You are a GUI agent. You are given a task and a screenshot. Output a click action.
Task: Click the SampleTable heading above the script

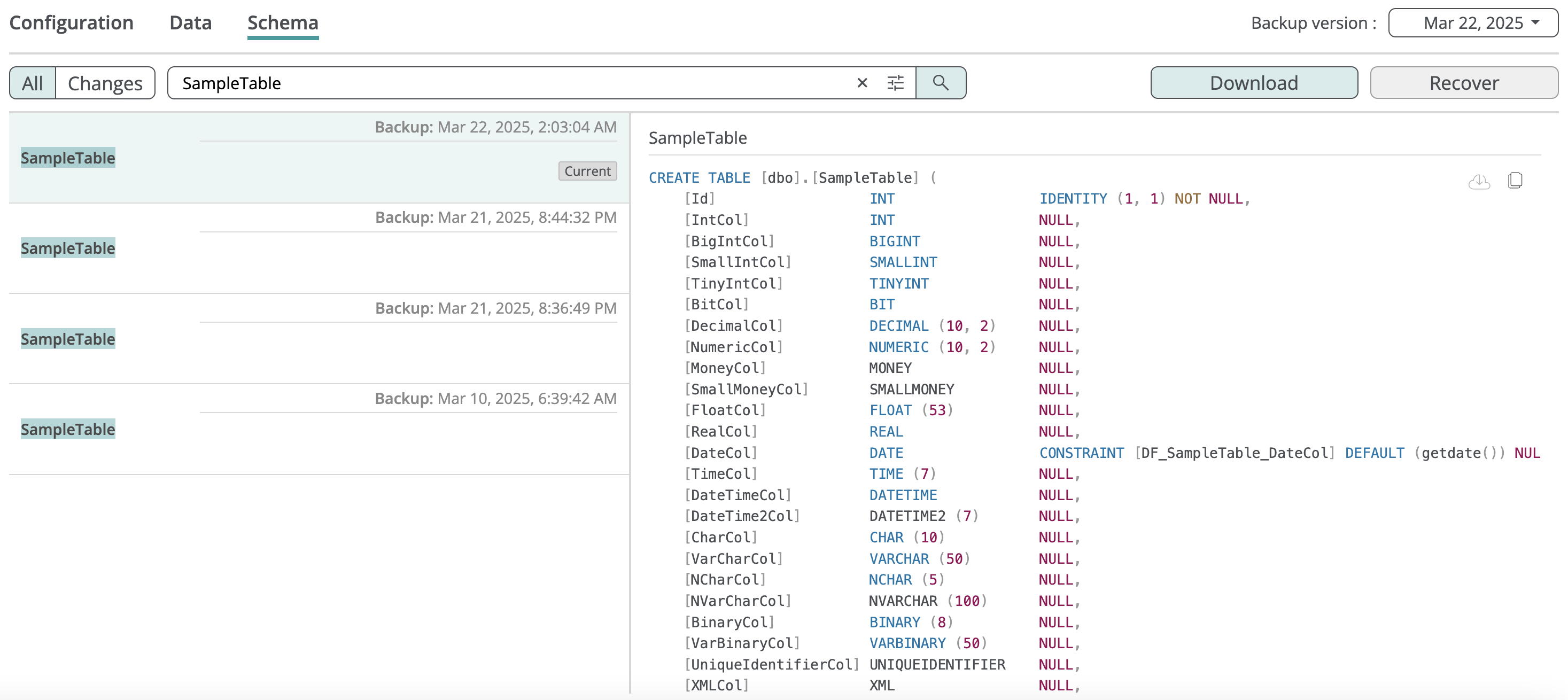click(x=697, y=137)
